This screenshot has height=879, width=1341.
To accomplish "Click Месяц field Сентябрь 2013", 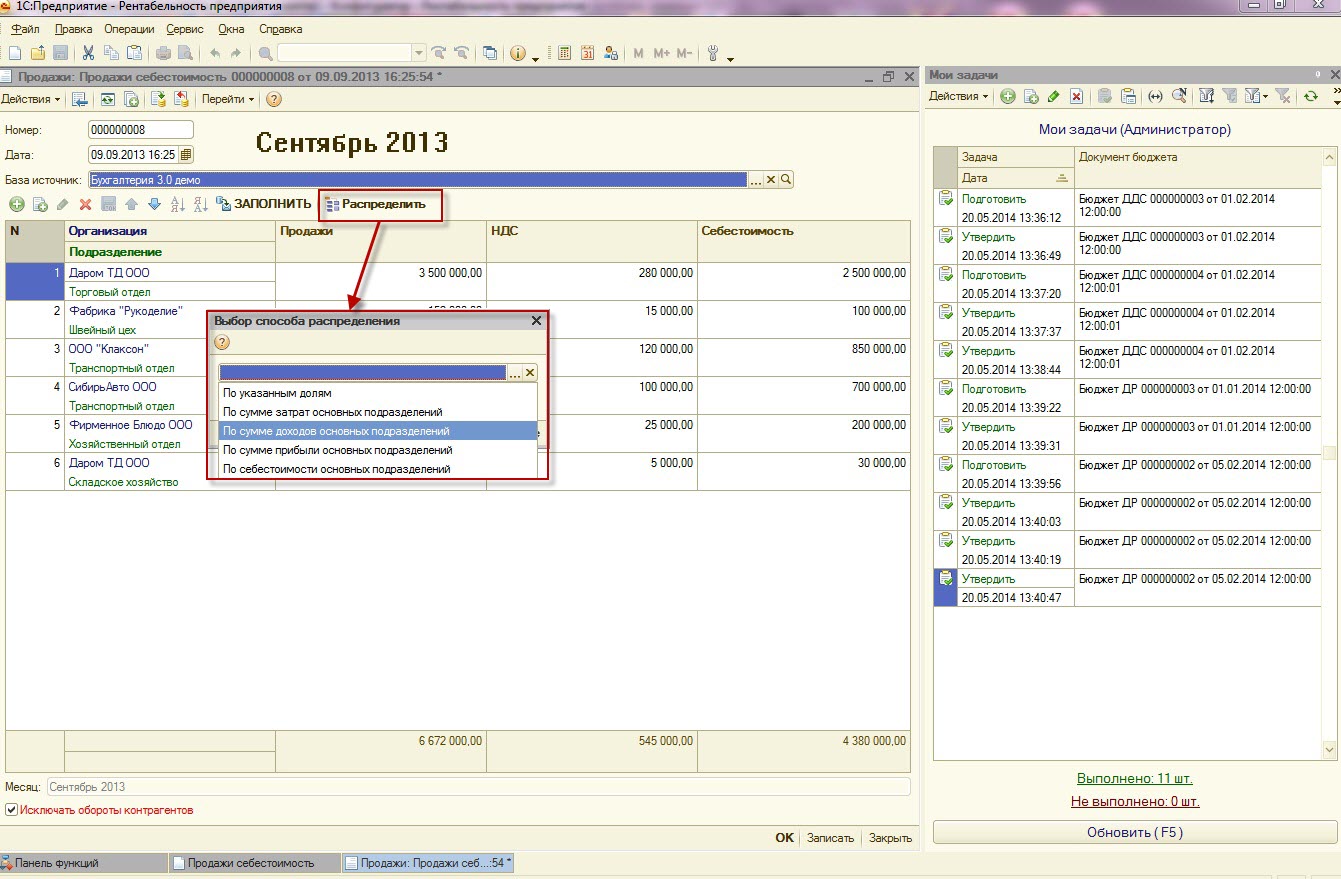I will [x=478, y=787].
